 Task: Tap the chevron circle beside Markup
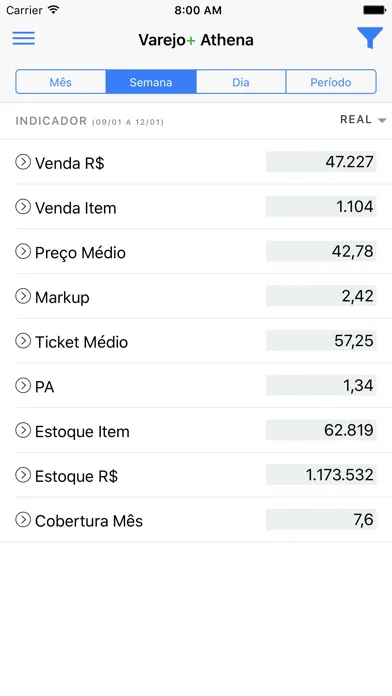tap(23, 296)
